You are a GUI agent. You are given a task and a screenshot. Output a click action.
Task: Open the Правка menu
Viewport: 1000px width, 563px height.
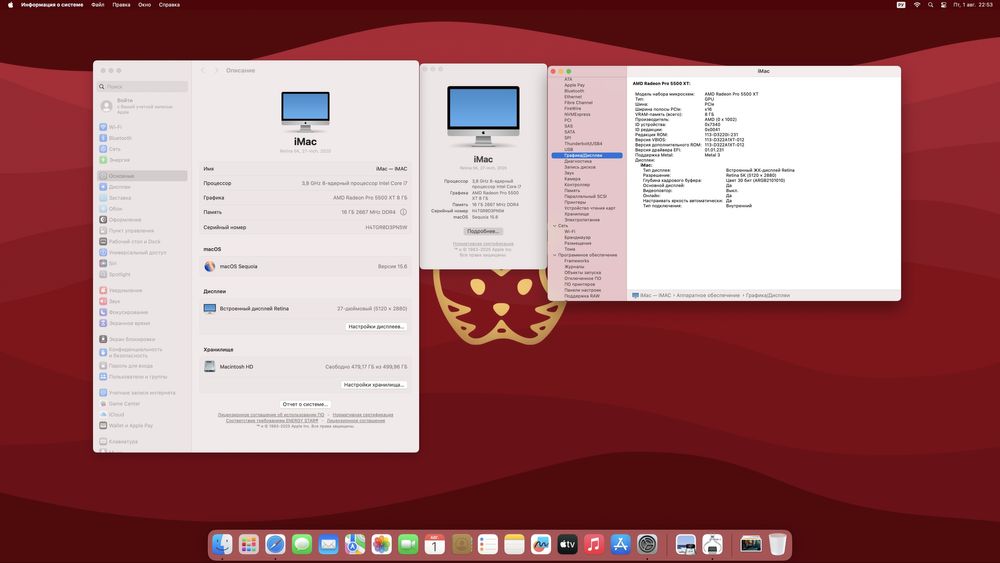(121, 4)
